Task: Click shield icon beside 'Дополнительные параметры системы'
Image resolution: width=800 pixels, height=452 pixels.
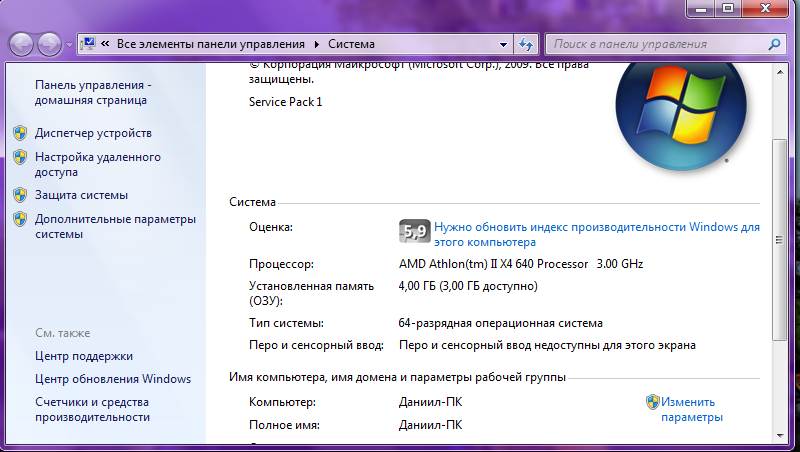Action: pyautogui.click(x=20, y=219)
